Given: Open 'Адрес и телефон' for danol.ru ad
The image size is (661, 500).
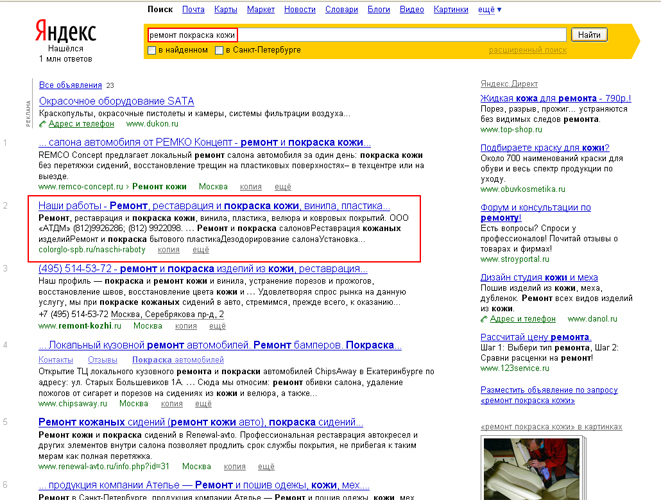Looking at the screenshot, I should [523, 319].
